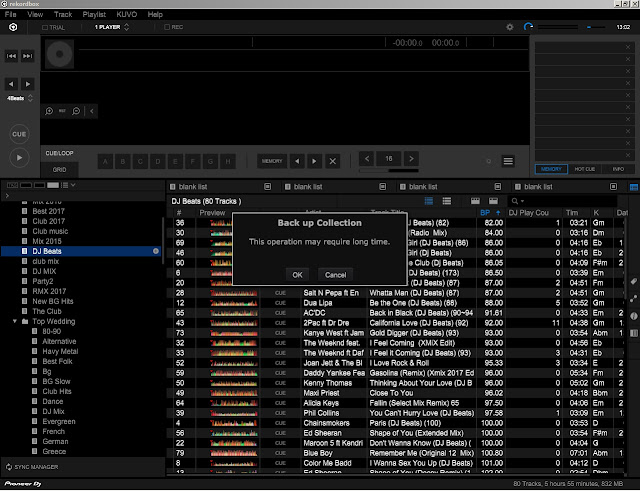The height and width of the screenshot is (491, 640).
Task: Select the Evergreen playlist
Action: pyautogui.click(x=59, y=422)
